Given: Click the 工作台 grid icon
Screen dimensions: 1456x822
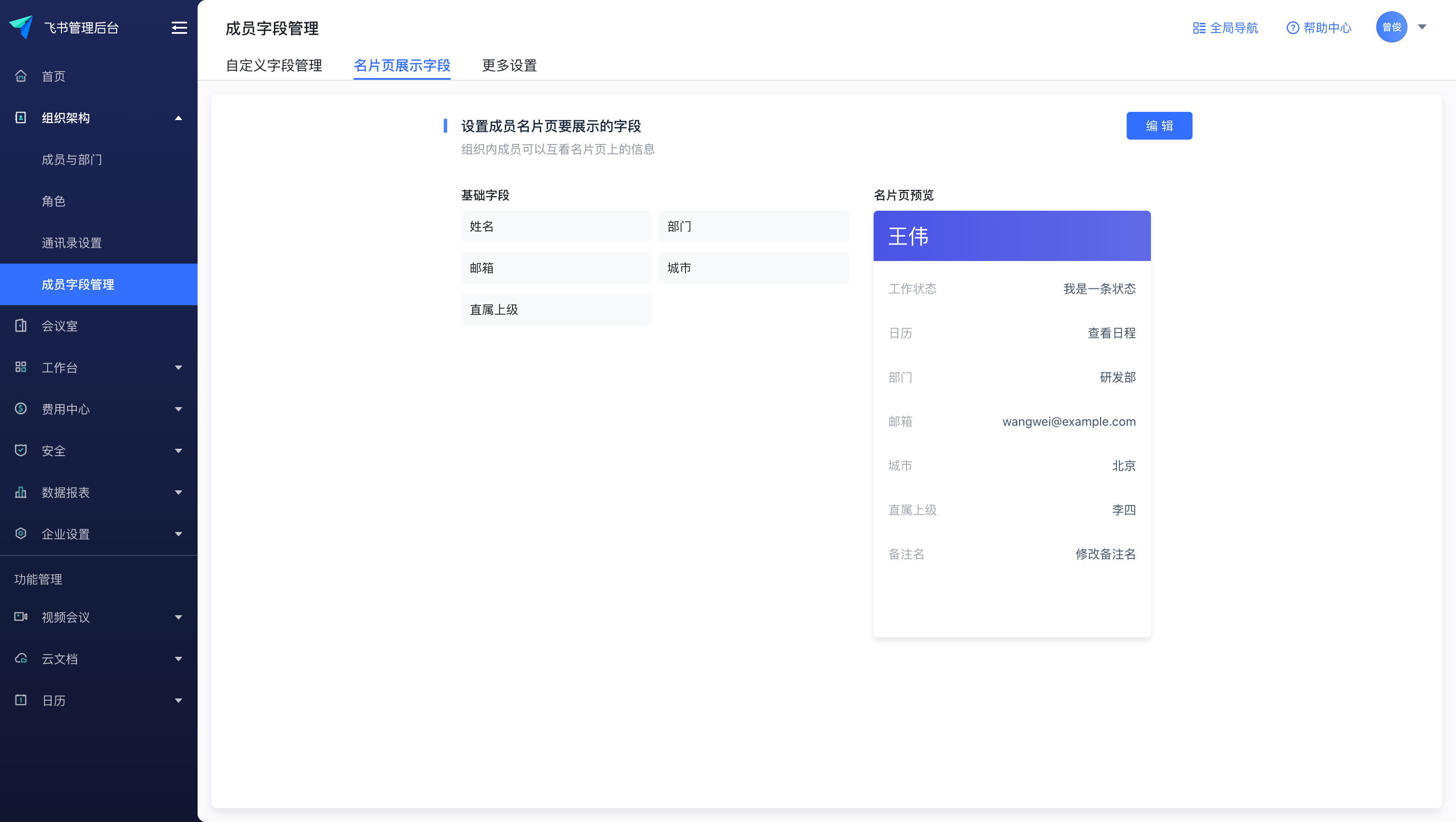Looking at the screenshot, I should tap(21, 368).
